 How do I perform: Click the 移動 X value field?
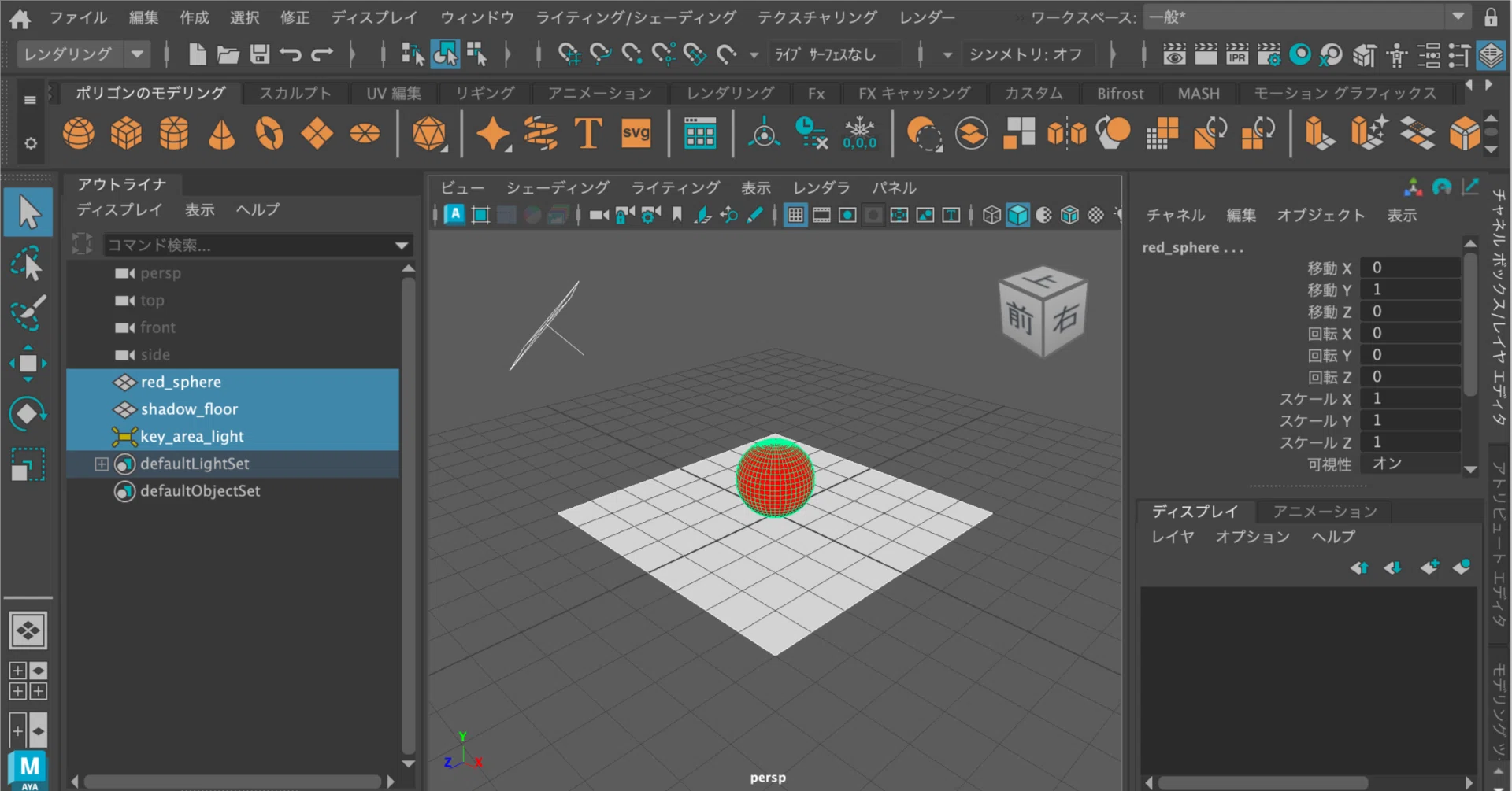(x=1411, y=268)
